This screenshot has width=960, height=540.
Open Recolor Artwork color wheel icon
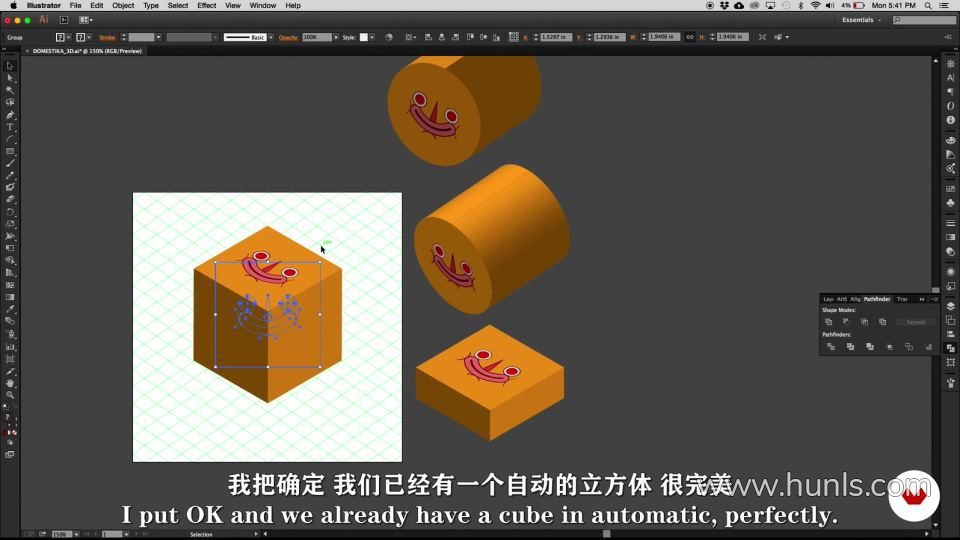coord(389,37)
